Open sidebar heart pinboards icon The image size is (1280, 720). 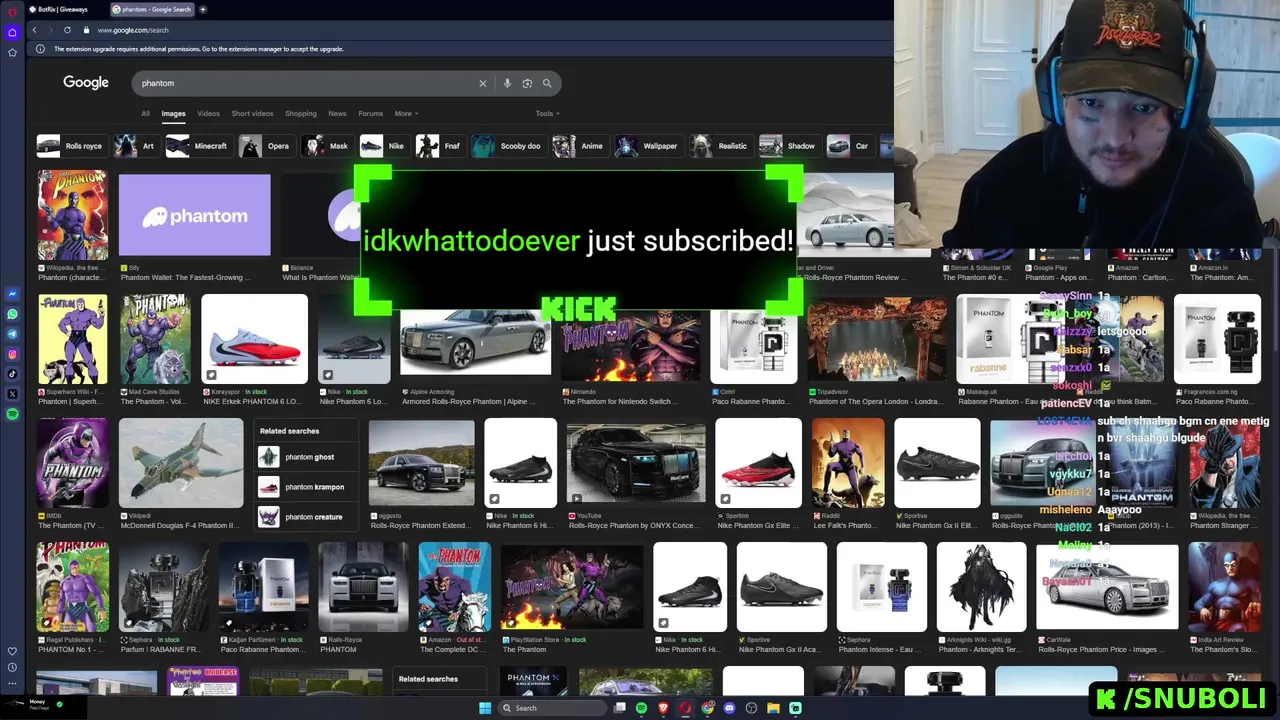(12, 651)
